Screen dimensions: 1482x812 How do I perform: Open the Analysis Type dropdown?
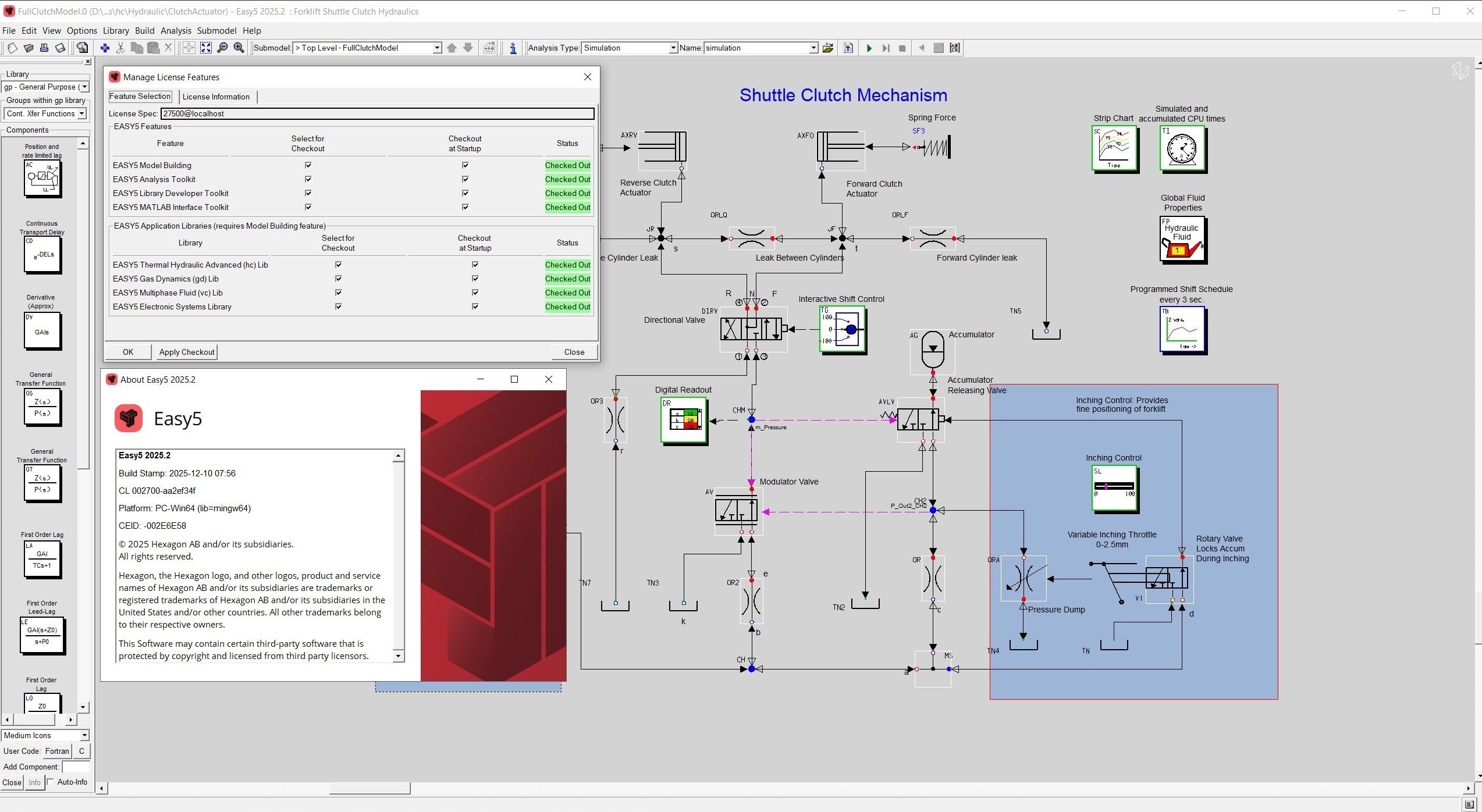pos(673,48)
